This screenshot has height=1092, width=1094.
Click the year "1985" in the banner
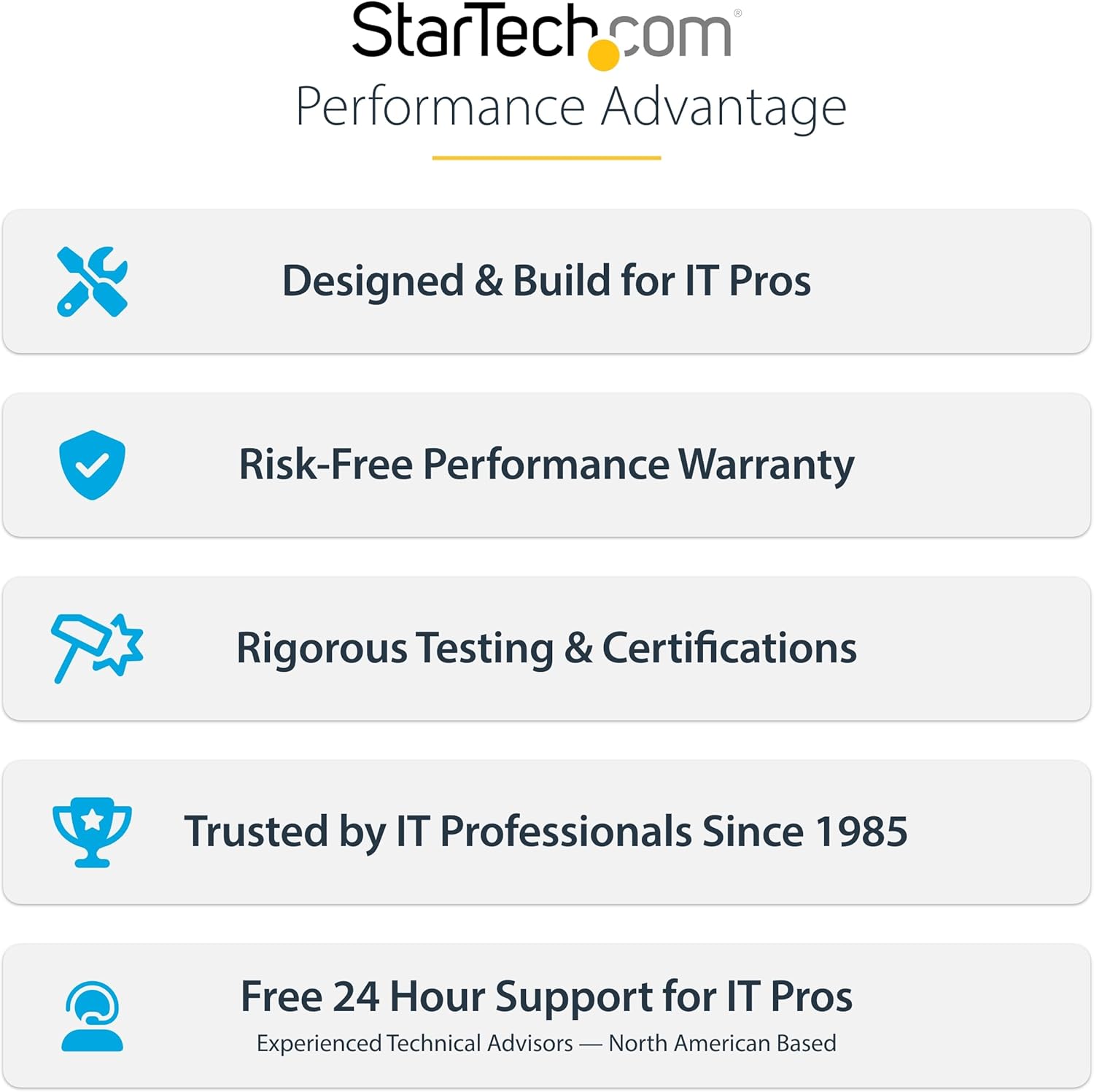tap(861, 832)
